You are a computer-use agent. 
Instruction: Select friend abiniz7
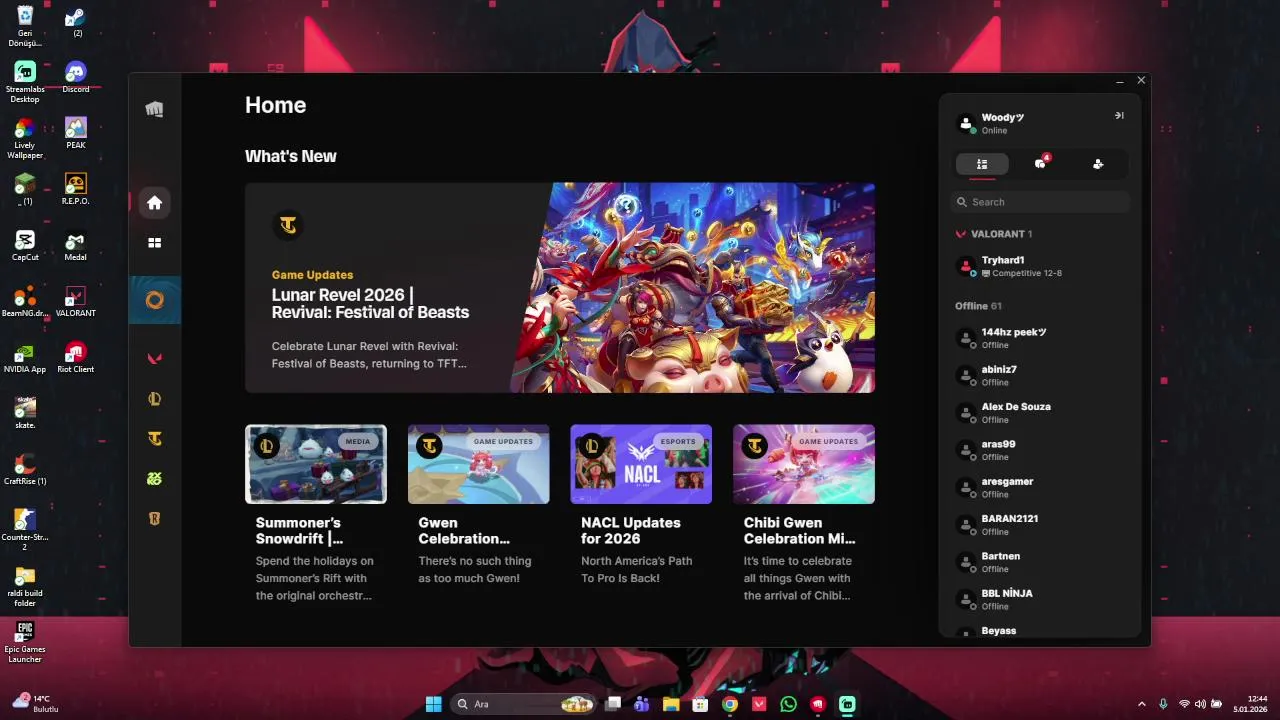pos(1040,375)
